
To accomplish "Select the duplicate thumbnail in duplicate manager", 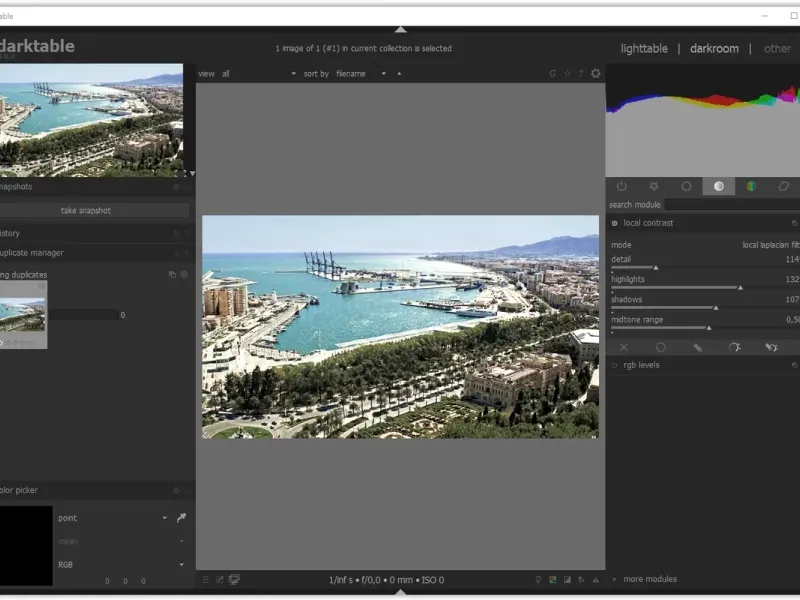I will click(x=23, y=315).
